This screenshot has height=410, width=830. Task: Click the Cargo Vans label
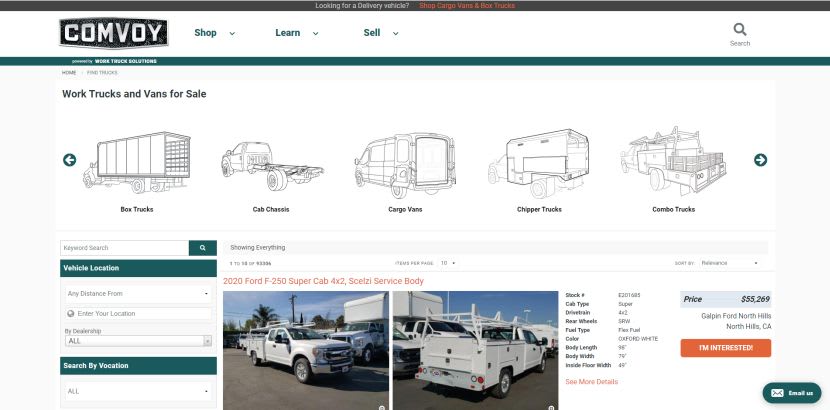coord(405,209)
